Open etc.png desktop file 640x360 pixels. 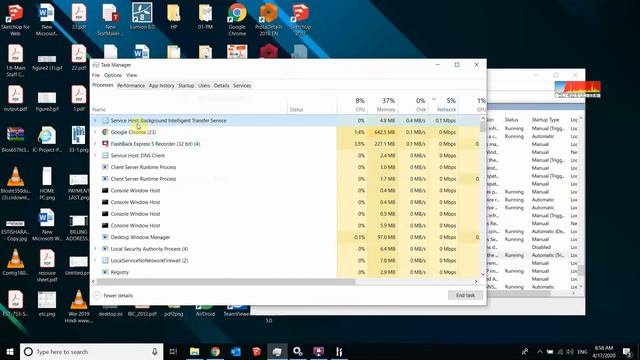pos(47,304)
